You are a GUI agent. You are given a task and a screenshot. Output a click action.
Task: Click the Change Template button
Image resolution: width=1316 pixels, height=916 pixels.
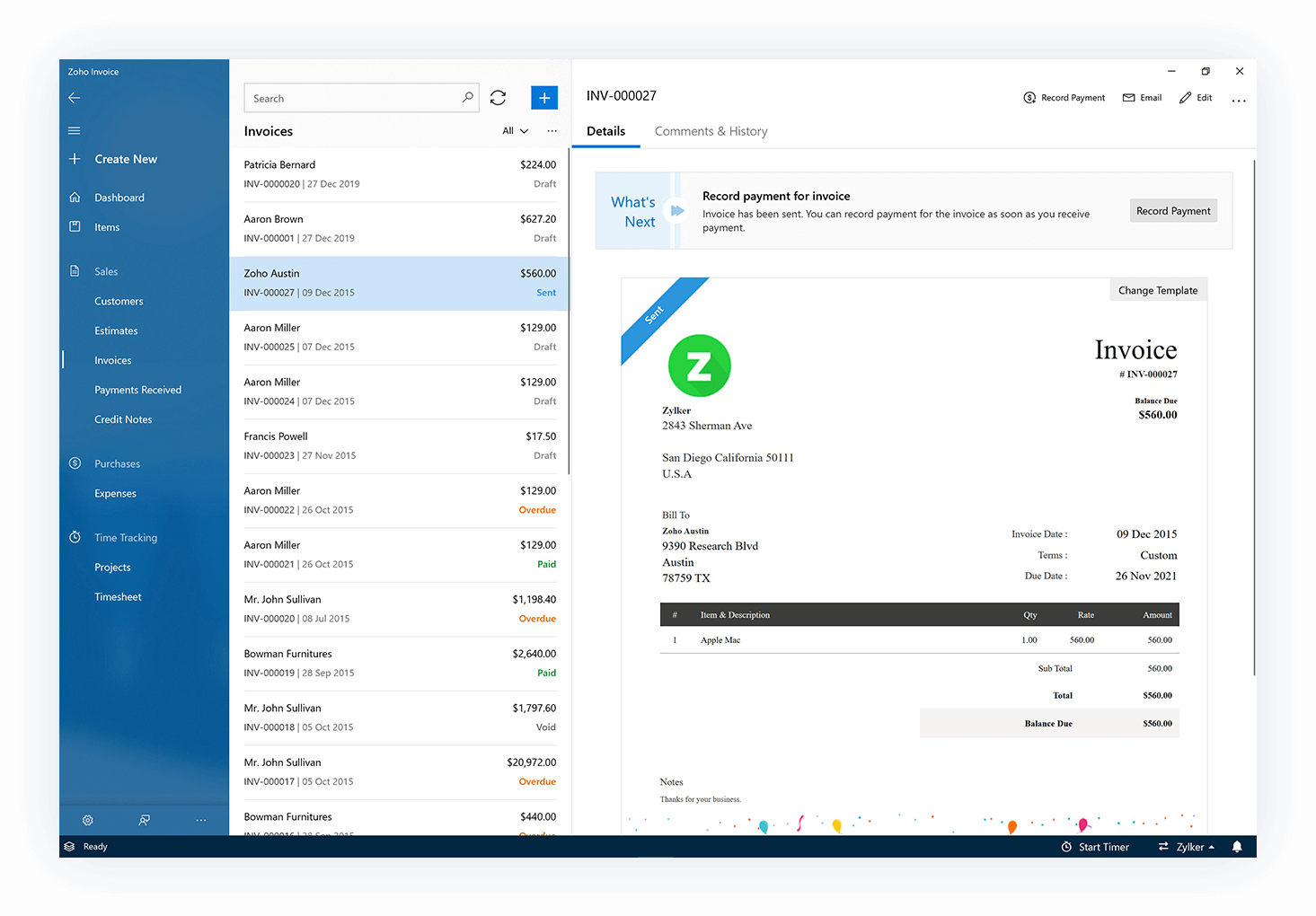[x=1157, y=290]
